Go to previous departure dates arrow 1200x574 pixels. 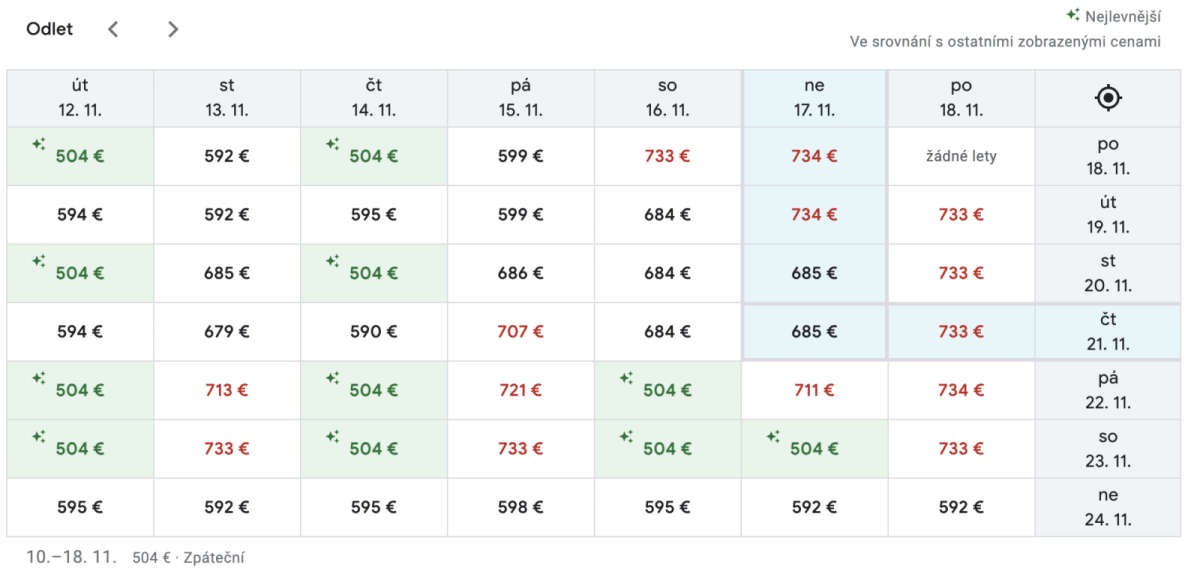tap(113, 29)
